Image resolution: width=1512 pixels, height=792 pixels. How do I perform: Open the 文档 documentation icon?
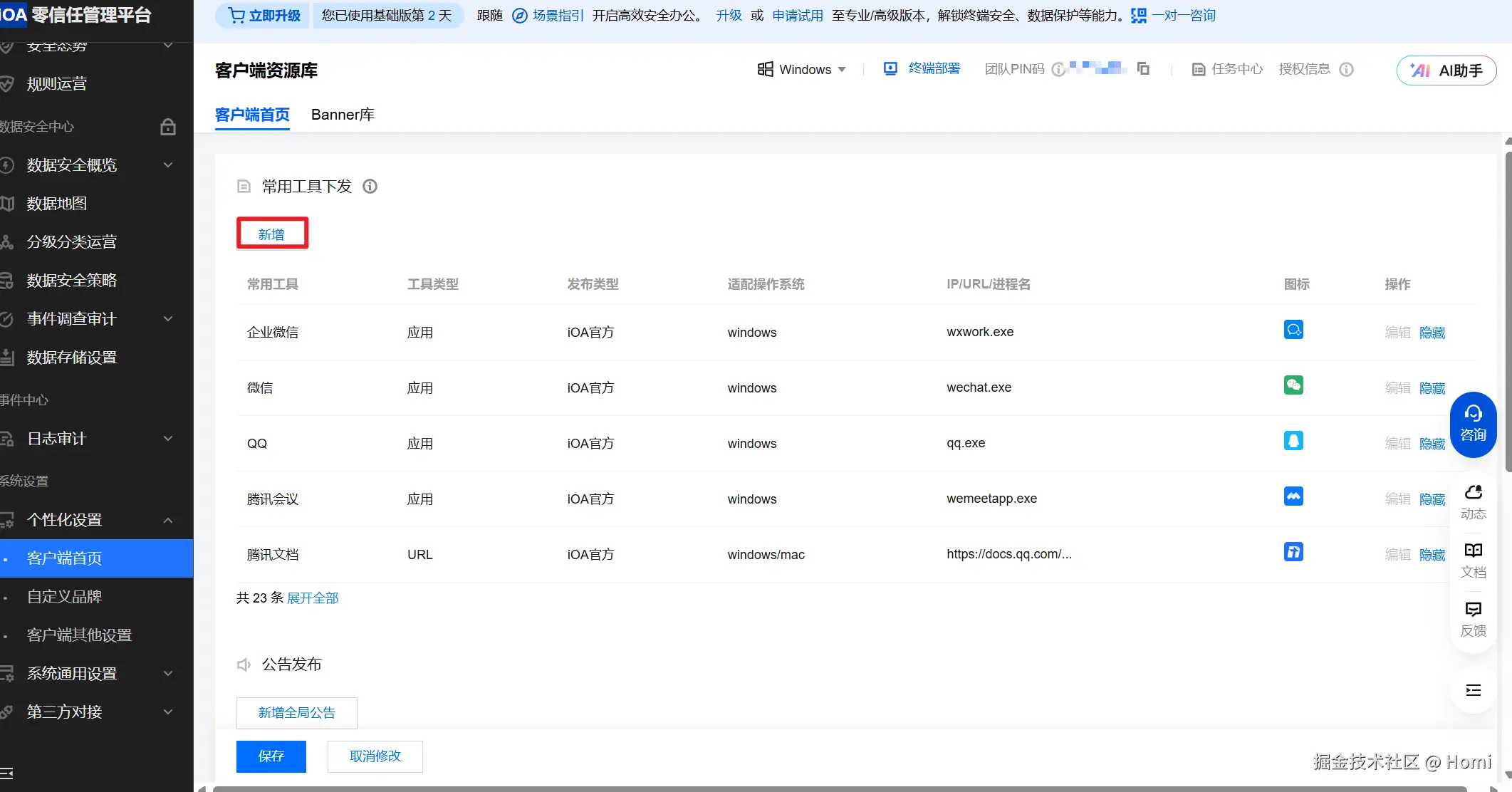click(1473, 561)
